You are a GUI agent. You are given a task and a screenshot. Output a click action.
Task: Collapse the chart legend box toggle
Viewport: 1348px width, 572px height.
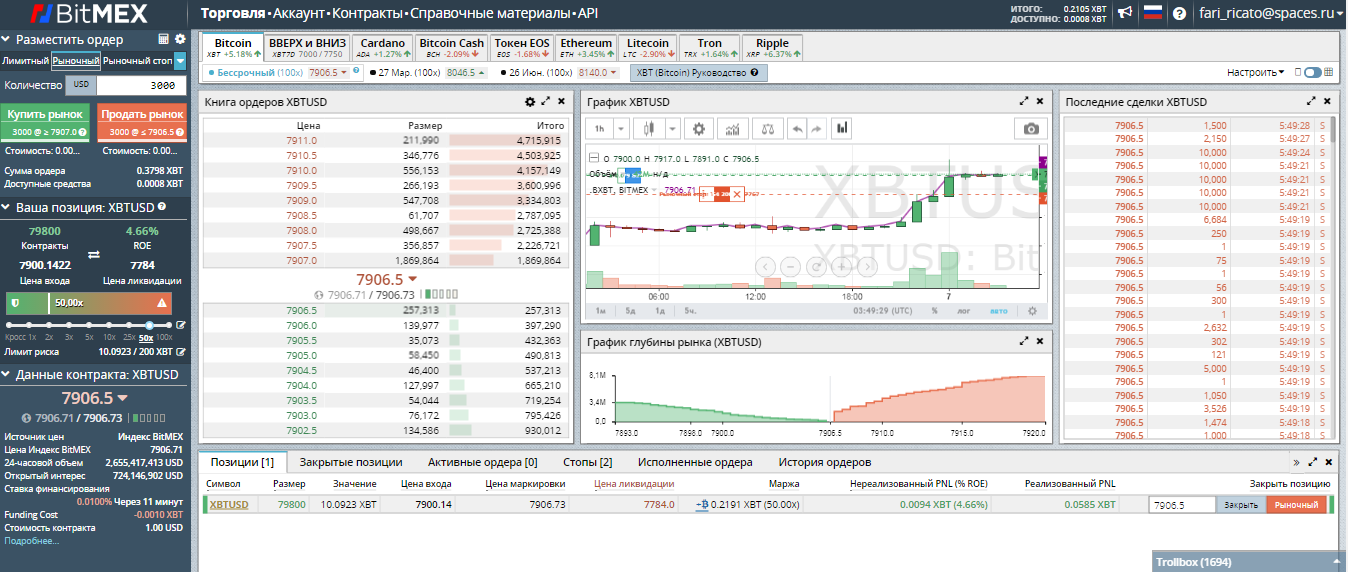pos(594,158)
